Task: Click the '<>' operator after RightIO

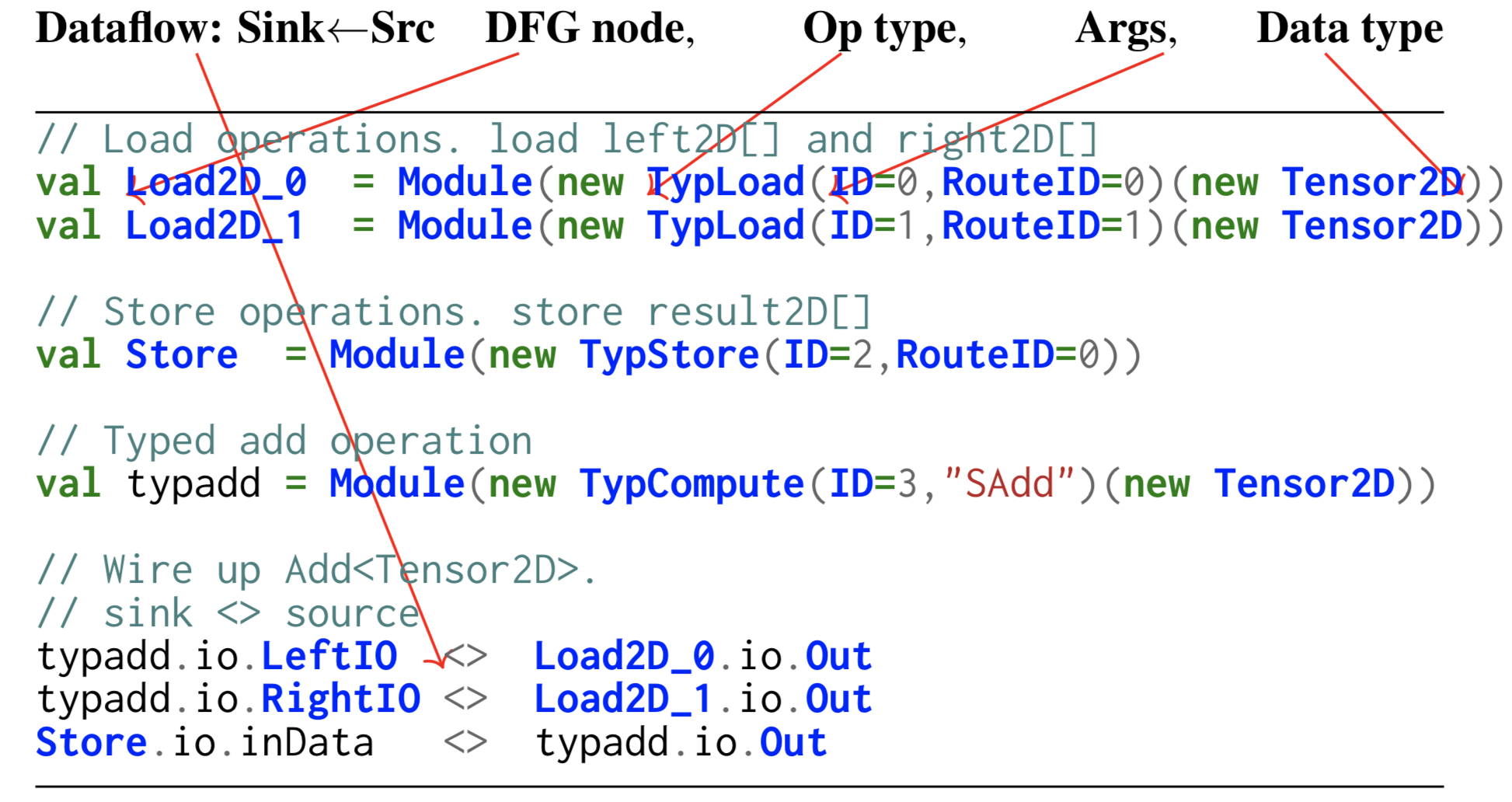Action: click(465, 699)
